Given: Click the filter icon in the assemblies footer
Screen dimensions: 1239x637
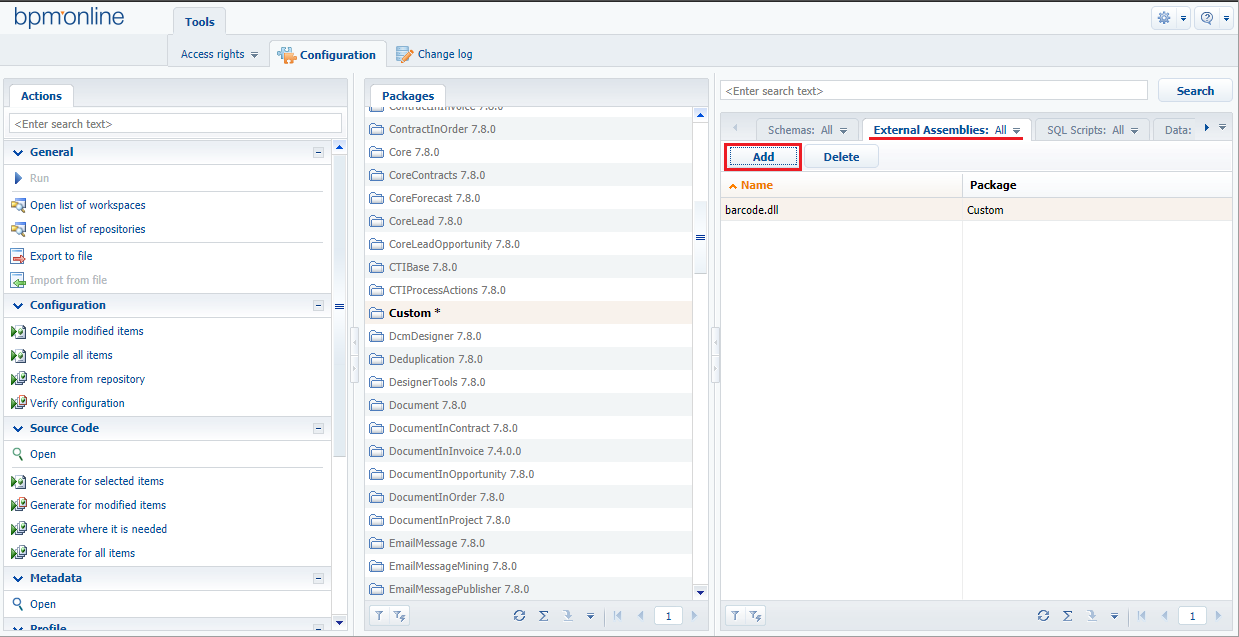Looking at the screenshot, I should click(734, 616).
